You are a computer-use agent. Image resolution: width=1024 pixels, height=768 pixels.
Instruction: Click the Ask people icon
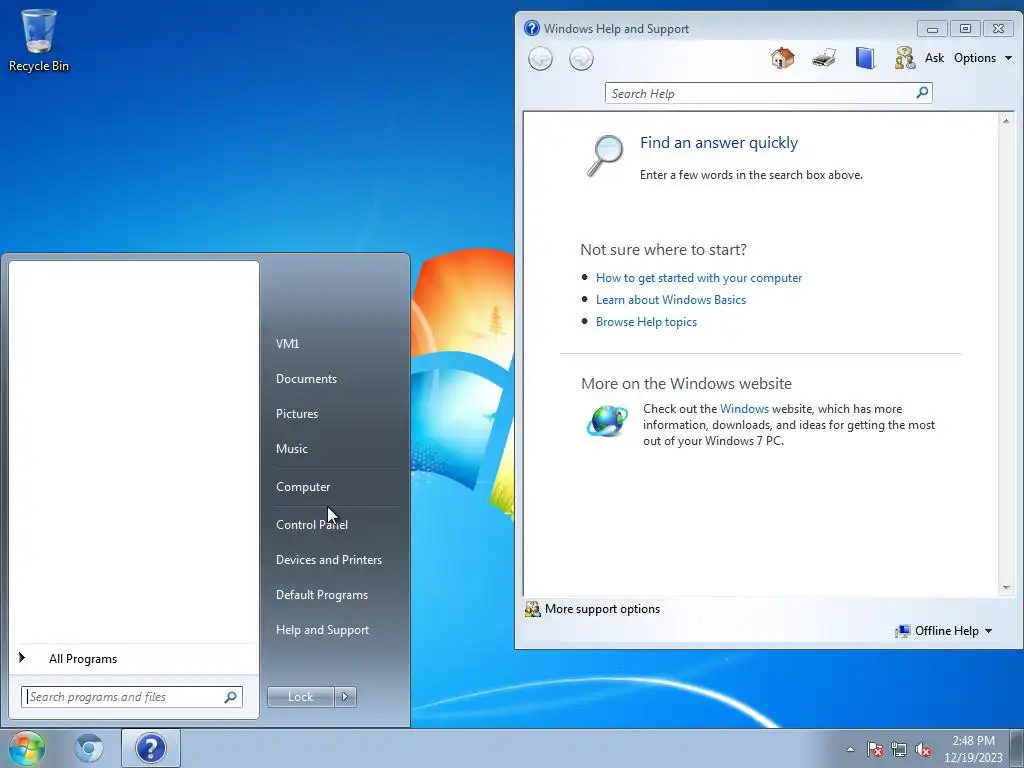point(905,58)
